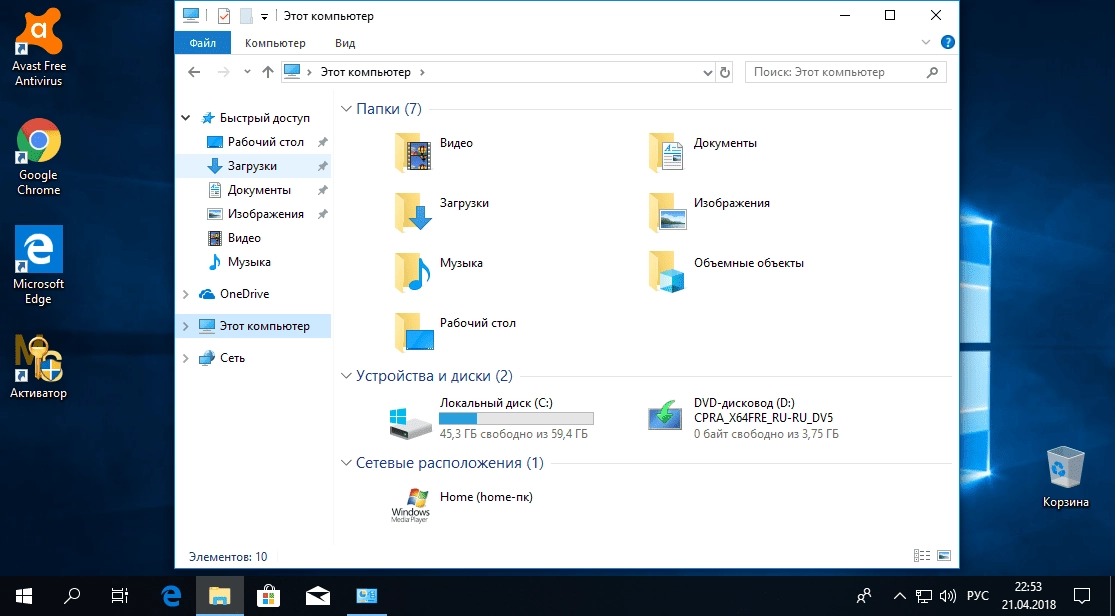1115x616 pixels.
Task: Select Home (home-пк) network location
Action: tap(462, 505)
